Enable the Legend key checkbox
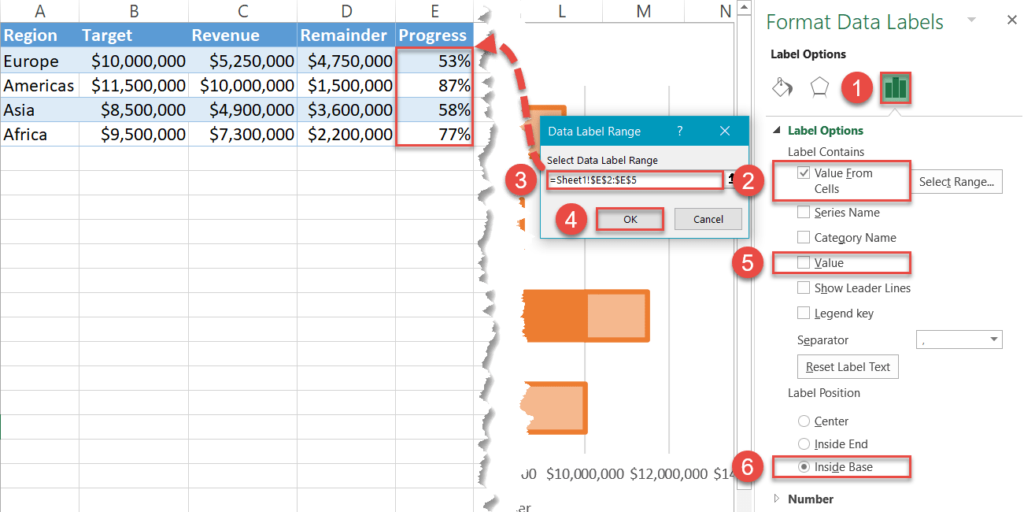The height and width of the screenshot is (512, 1024). [805, 314]
